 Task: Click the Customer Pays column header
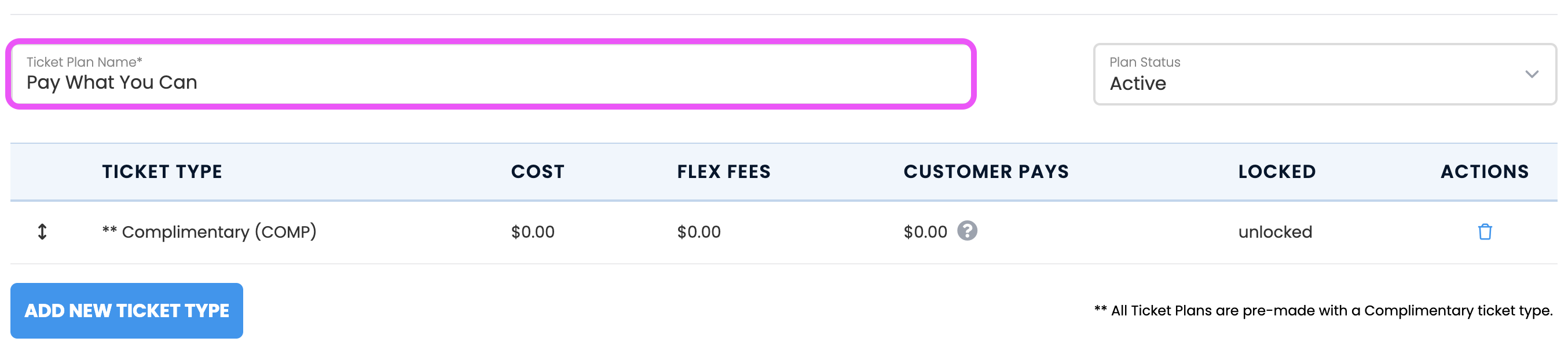pyautogui.click(x=986, y=172)
